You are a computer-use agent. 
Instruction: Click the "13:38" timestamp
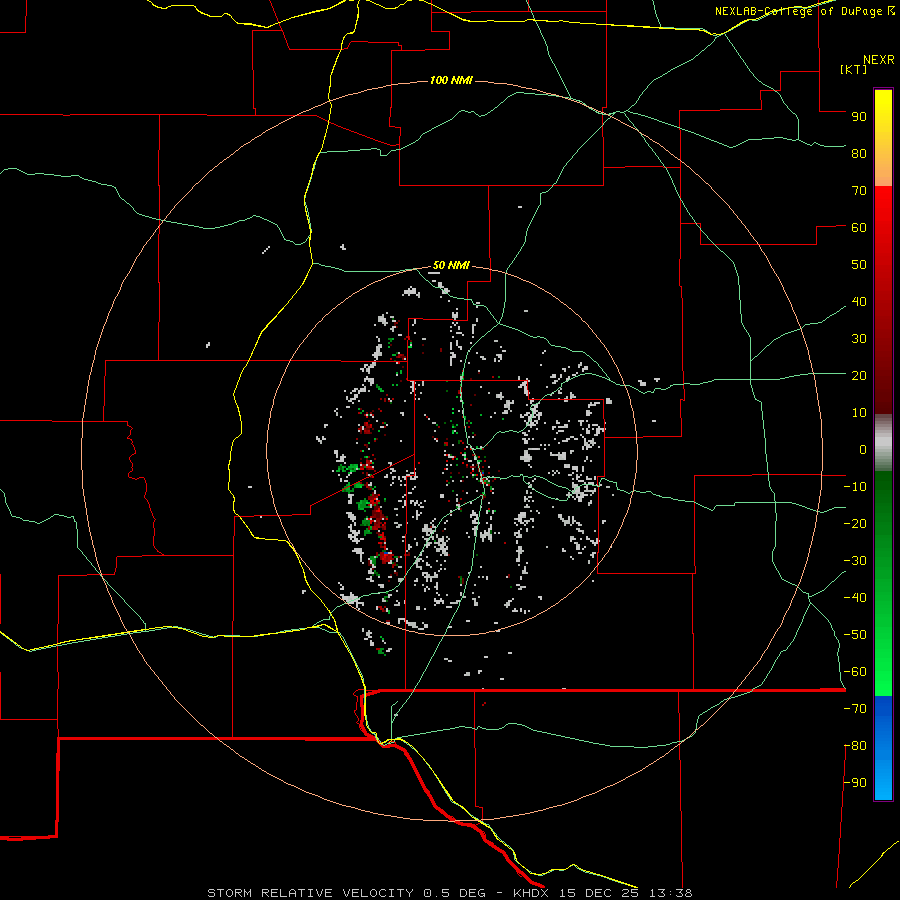670,893
